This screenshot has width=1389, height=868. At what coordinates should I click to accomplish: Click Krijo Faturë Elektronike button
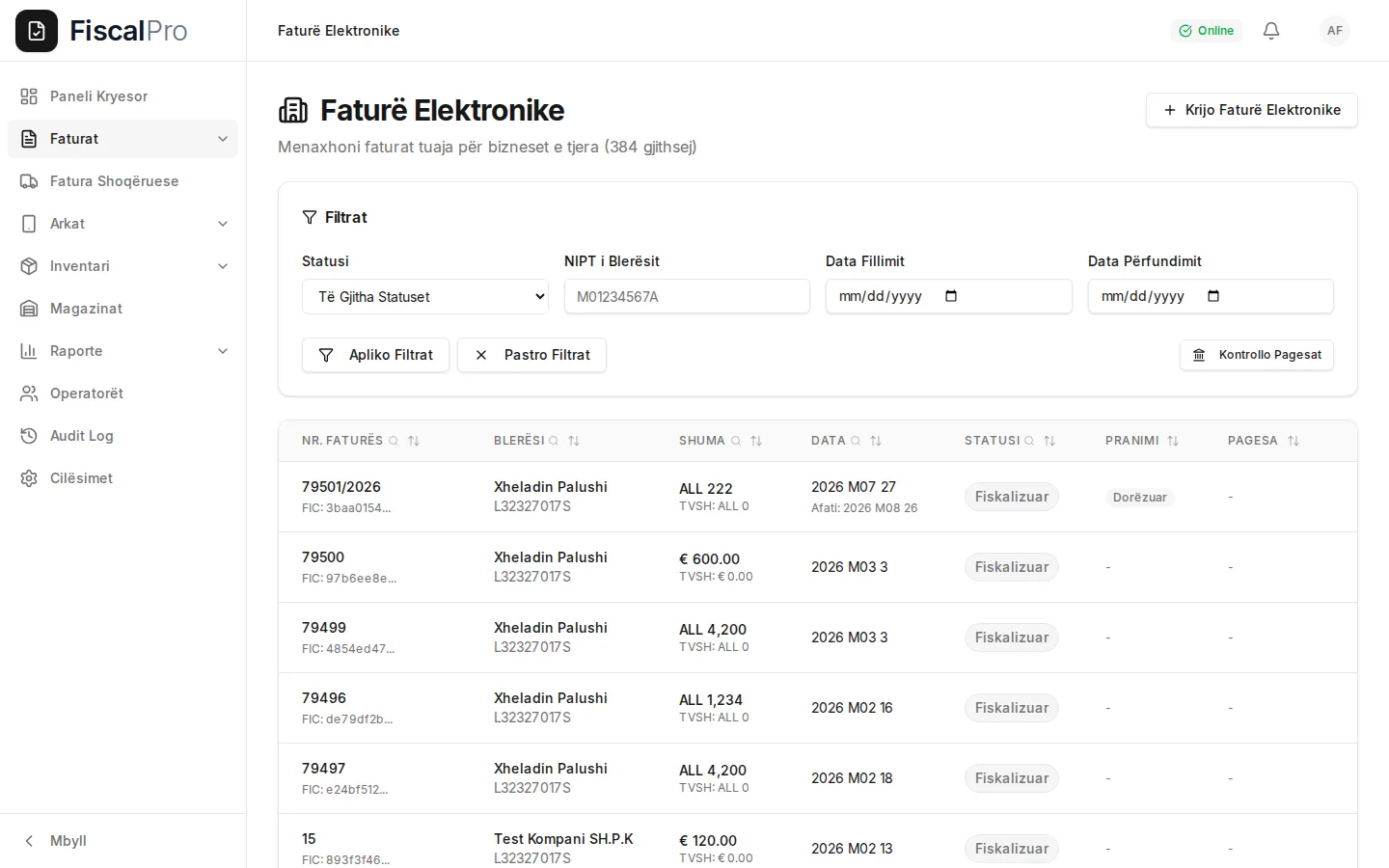[1252, 110]
